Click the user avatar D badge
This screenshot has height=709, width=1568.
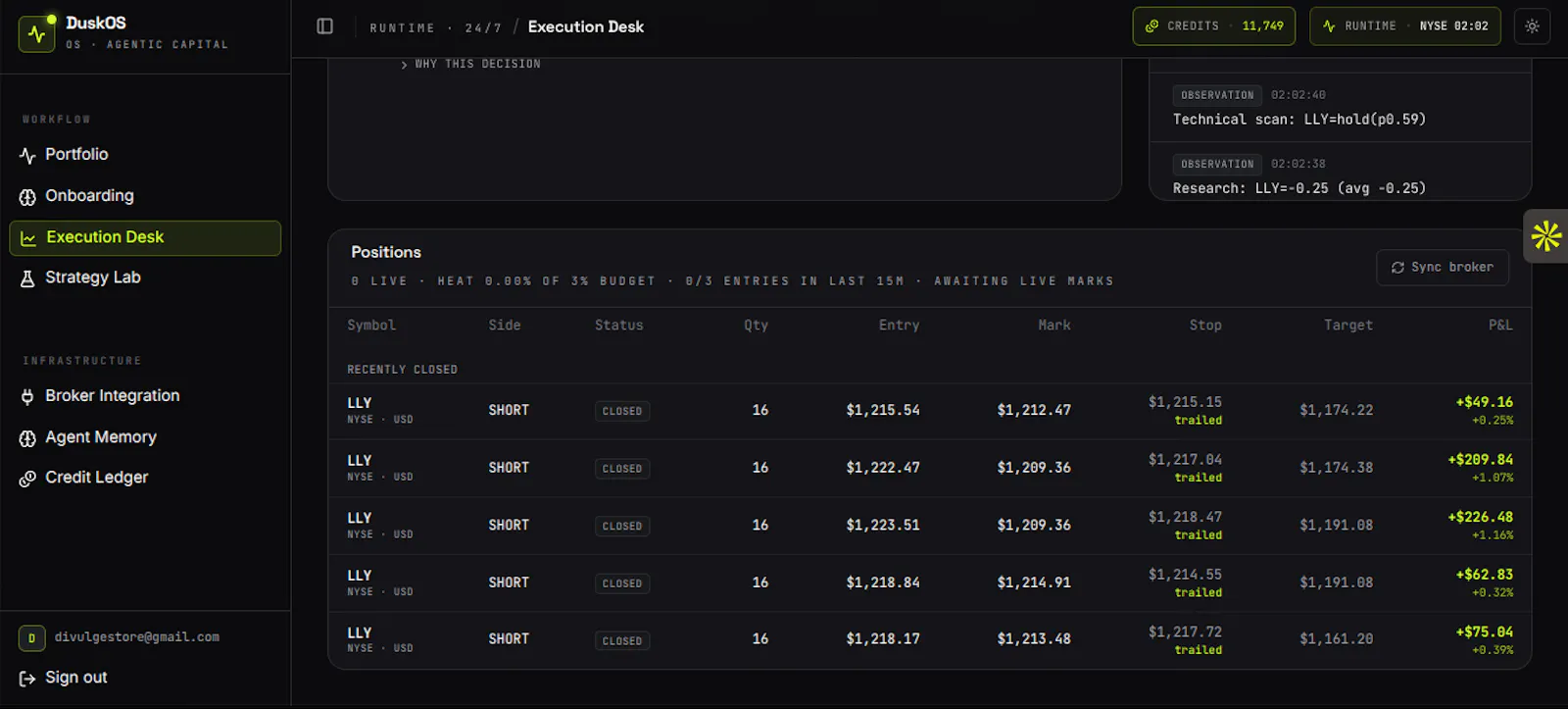point(31,638)
